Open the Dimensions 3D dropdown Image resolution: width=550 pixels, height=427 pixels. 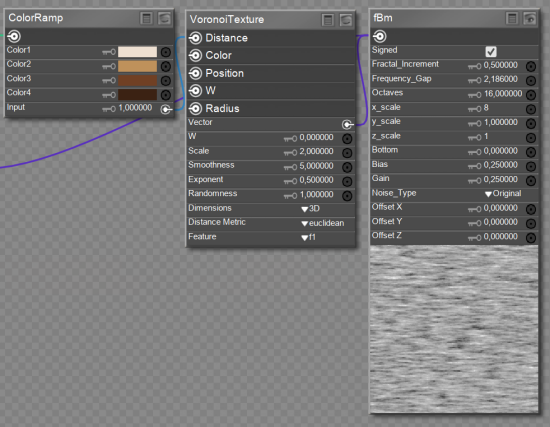[310, 209]
